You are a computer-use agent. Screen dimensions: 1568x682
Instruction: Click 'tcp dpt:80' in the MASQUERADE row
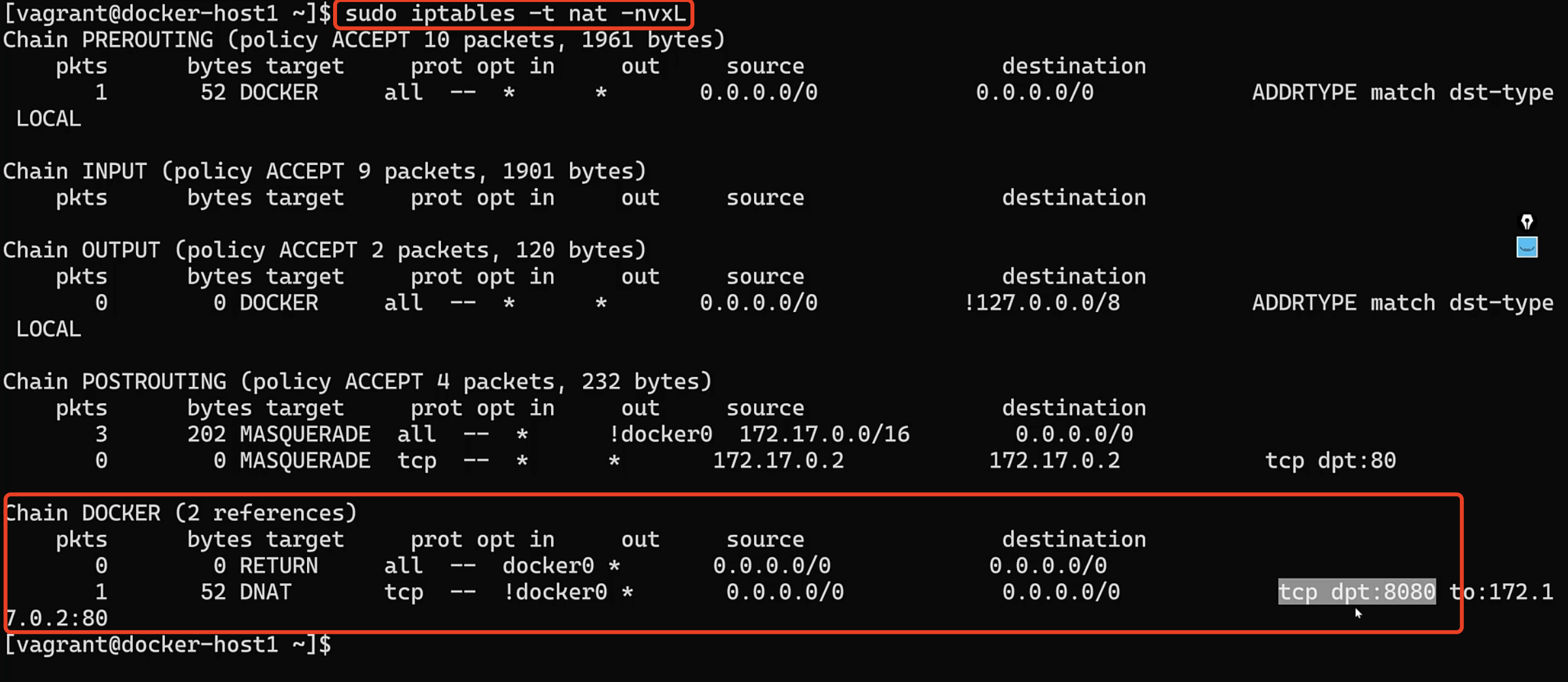click(x=1330, y=461)
